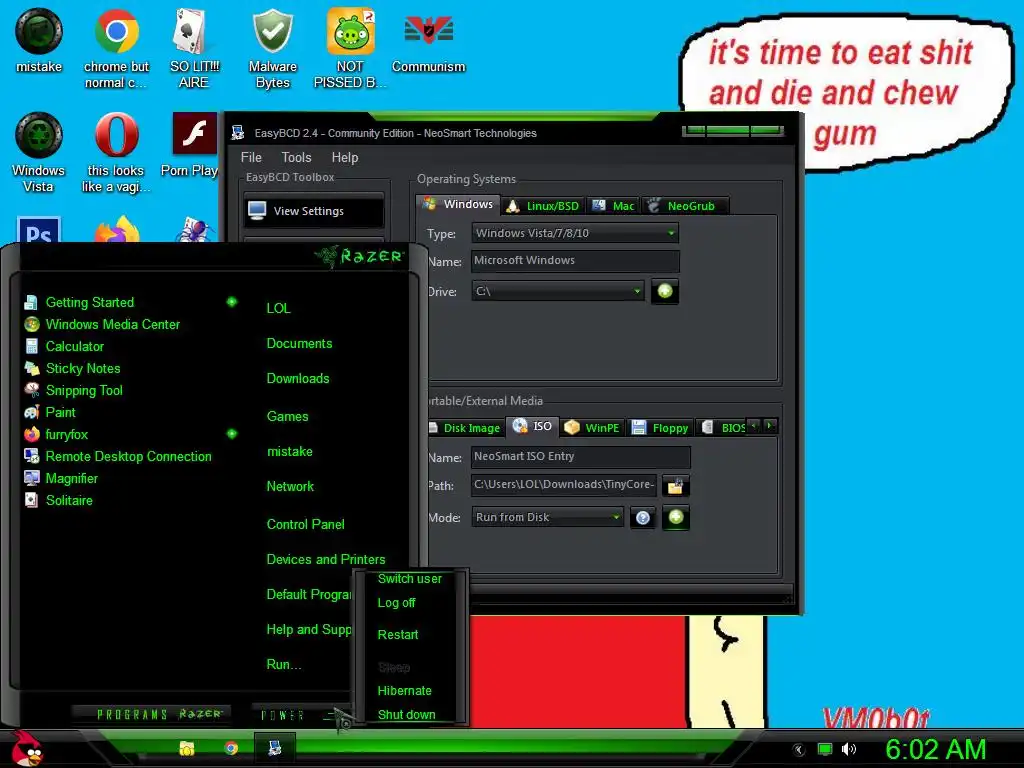The height and width of the screenshot is (768, 1024).
Task: Open the Windows Vista recycle bin icon
Action: (39, 152)
